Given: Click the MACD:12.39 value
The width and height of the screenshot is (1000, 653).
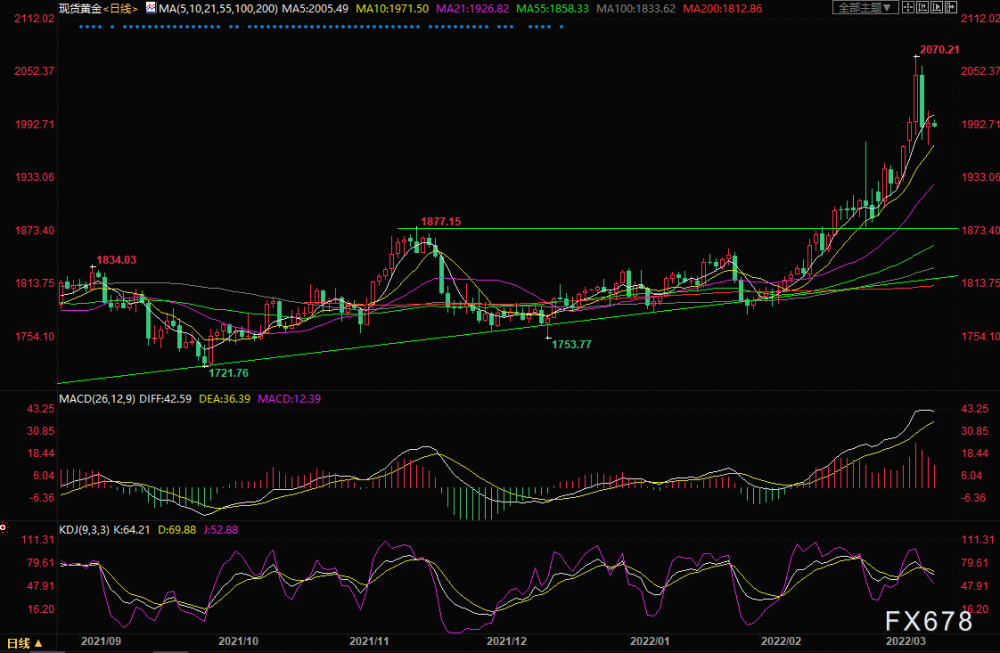Looking at the screenshot, I should tap(289, 399).
